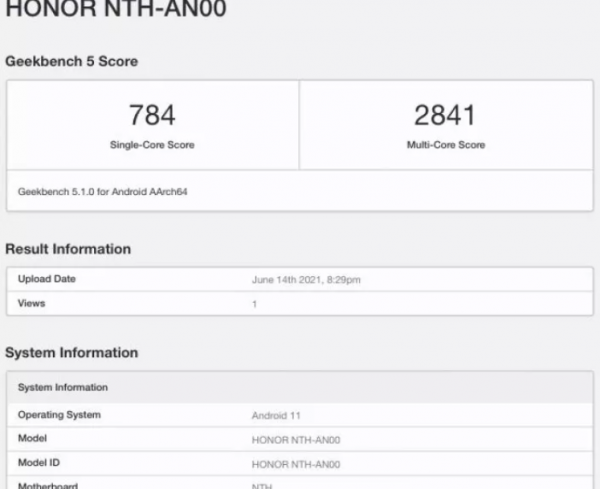Click the Multi-Core Score label

tap(446, 145)
